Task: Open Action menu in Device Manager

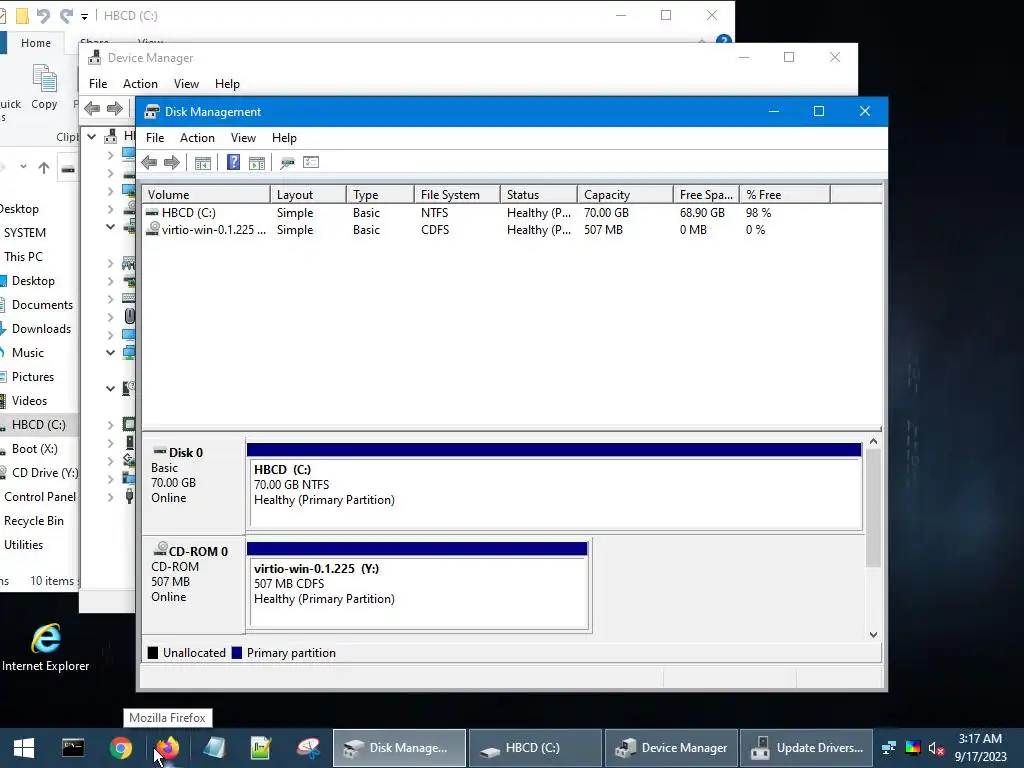Action: point(140,84)
